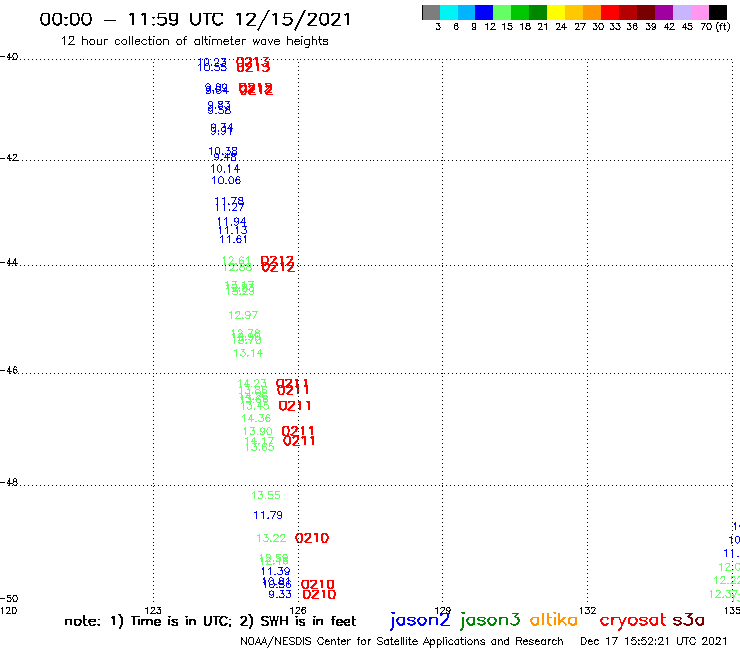The width and height of the screenshot is (740, 650).
Task: Click the -46 latitude axis label
Action: click(9, 370)
